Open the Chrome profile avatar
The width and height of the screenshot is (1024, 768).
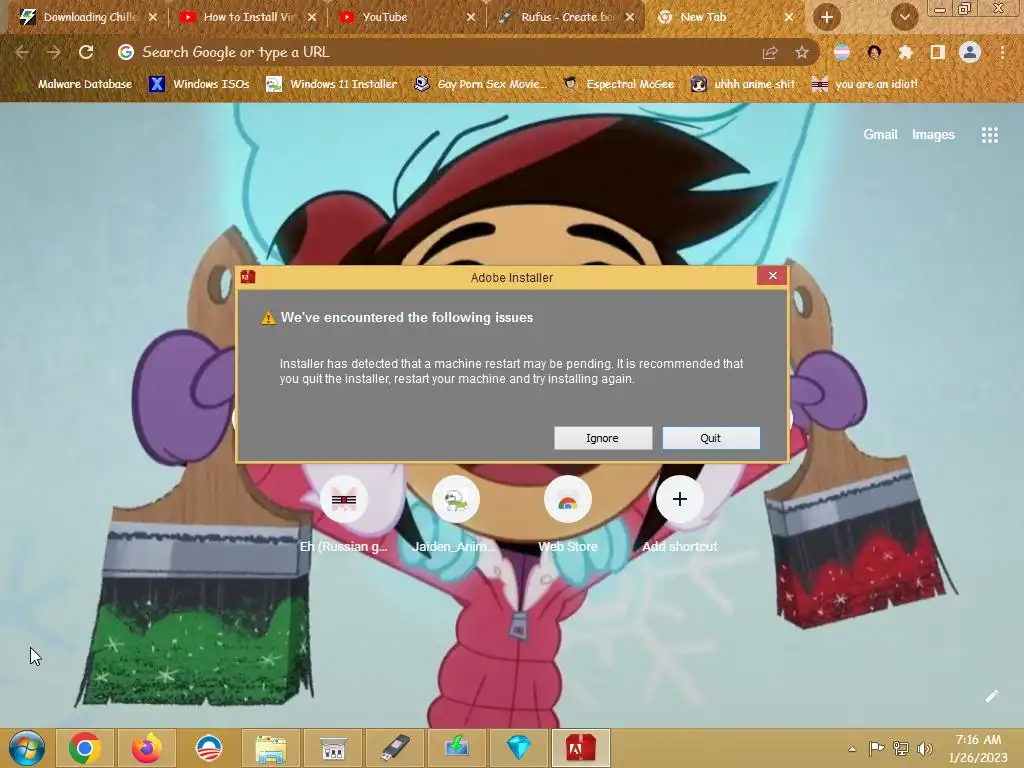970,52
